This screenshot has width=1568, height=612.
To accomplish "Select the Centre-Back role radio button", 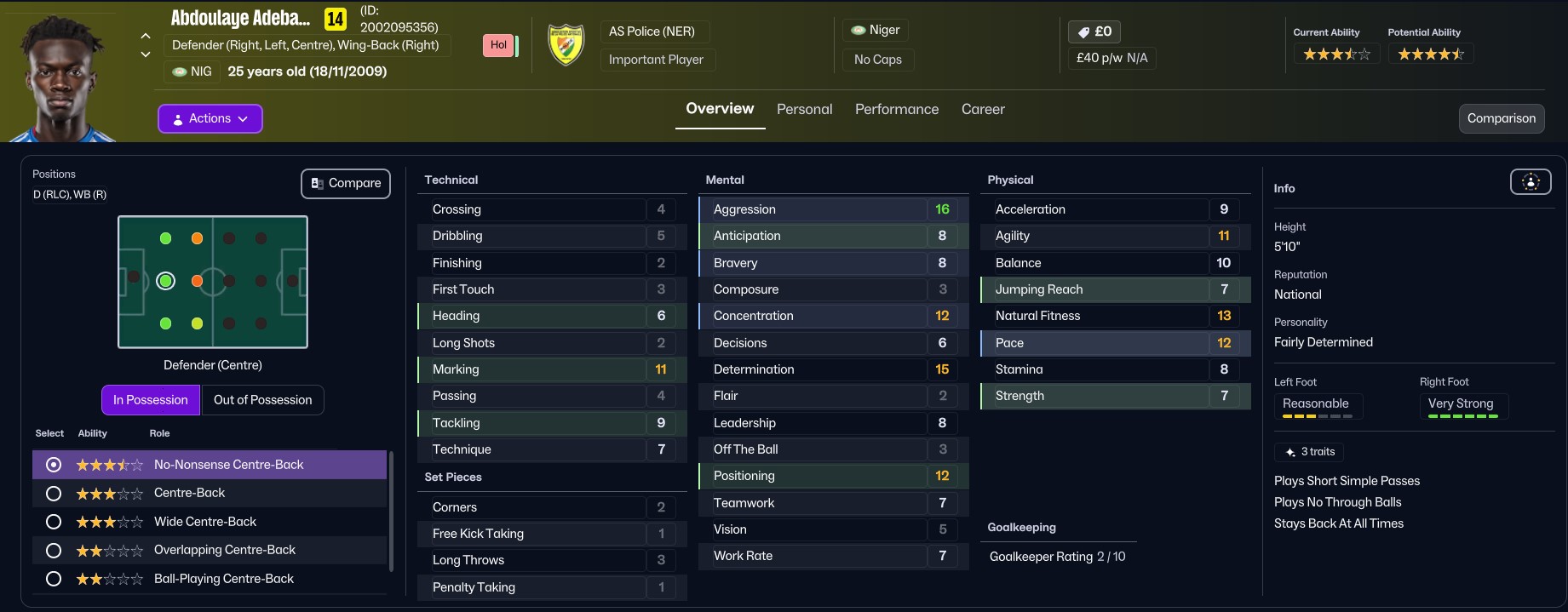I will coord(54,494).
